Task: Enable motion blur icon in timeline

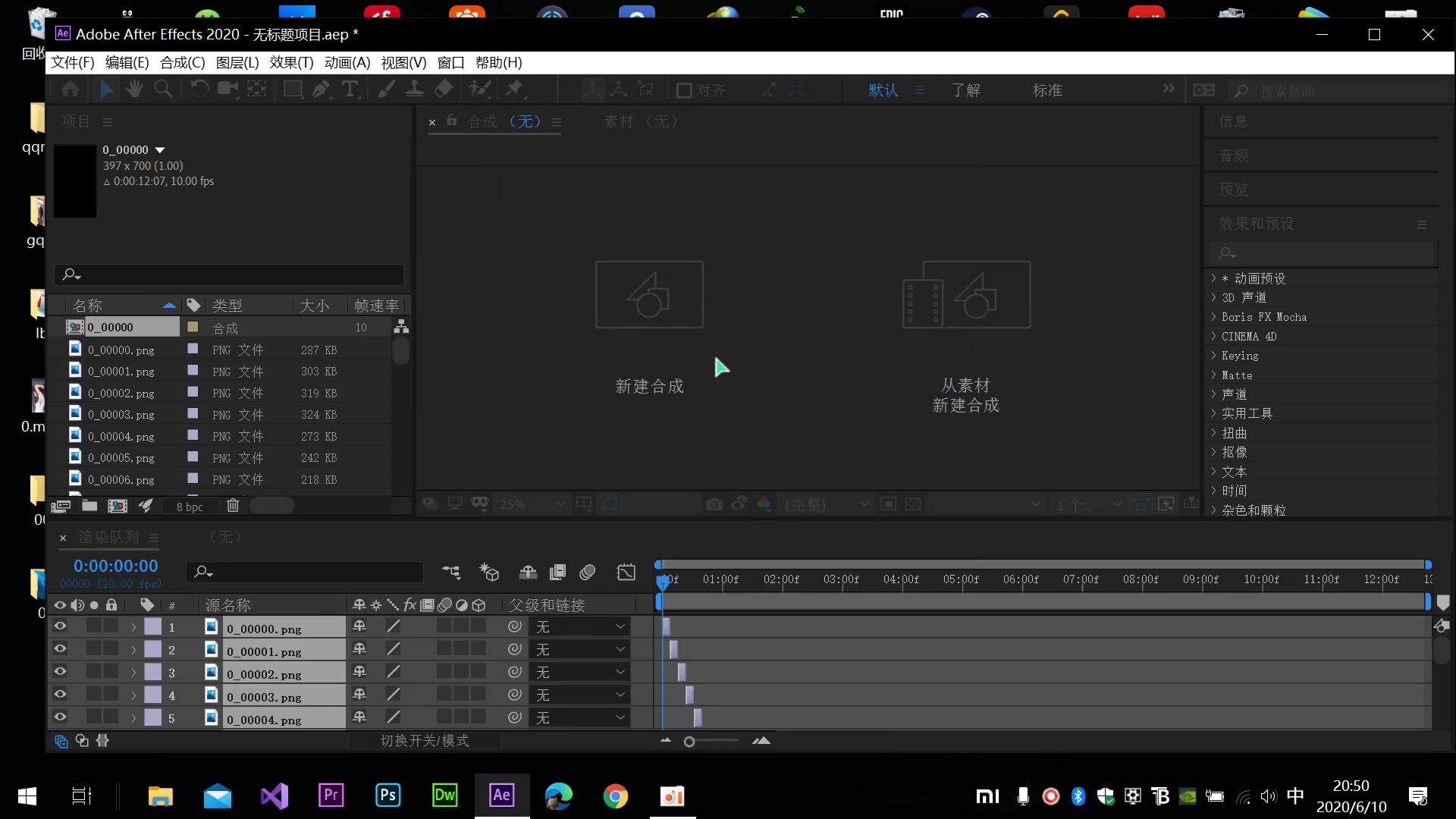Action: (x=588, y=573)
